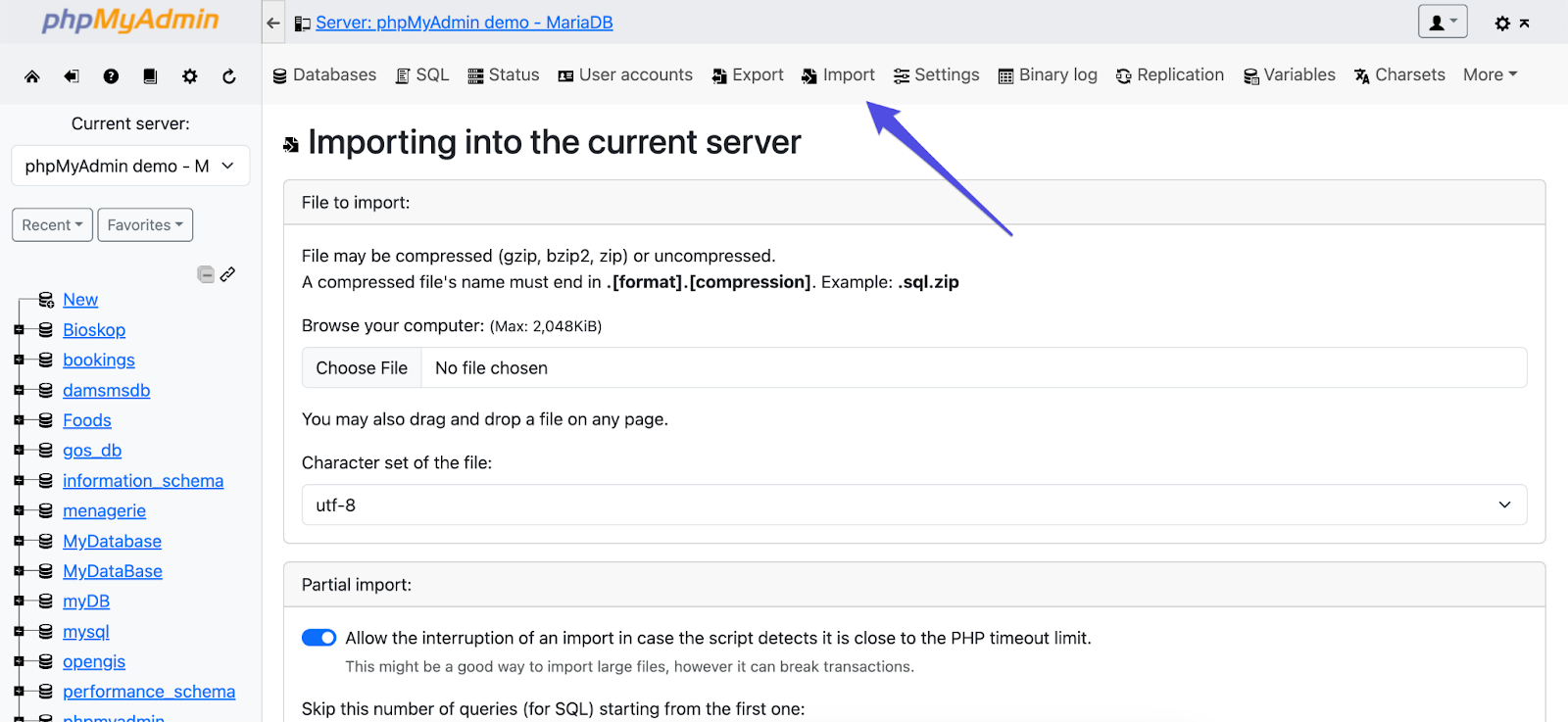The width and height of the screenshot is (1568, 722).
Task: Open page-related settings gear icon
Action: pyautogui.click(x=1502, y=23)
